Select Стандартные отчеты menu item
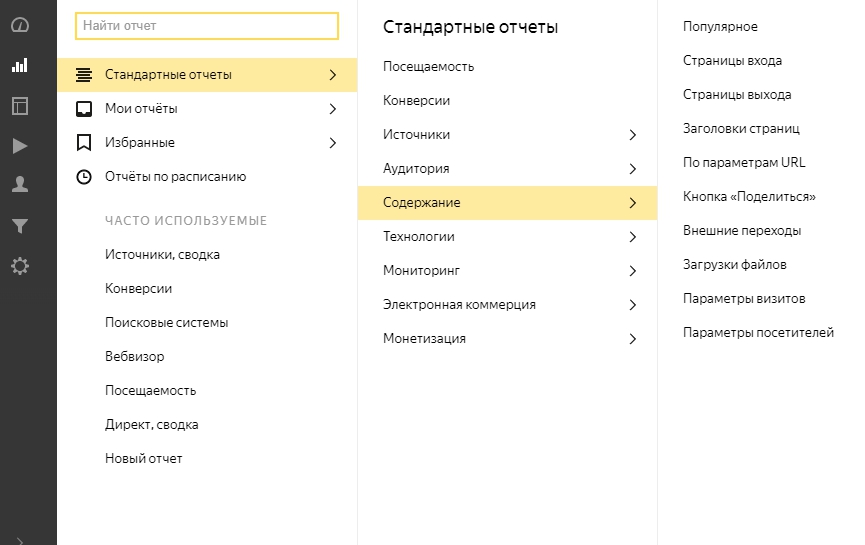The image size is (865, 545). coord(168,75)
